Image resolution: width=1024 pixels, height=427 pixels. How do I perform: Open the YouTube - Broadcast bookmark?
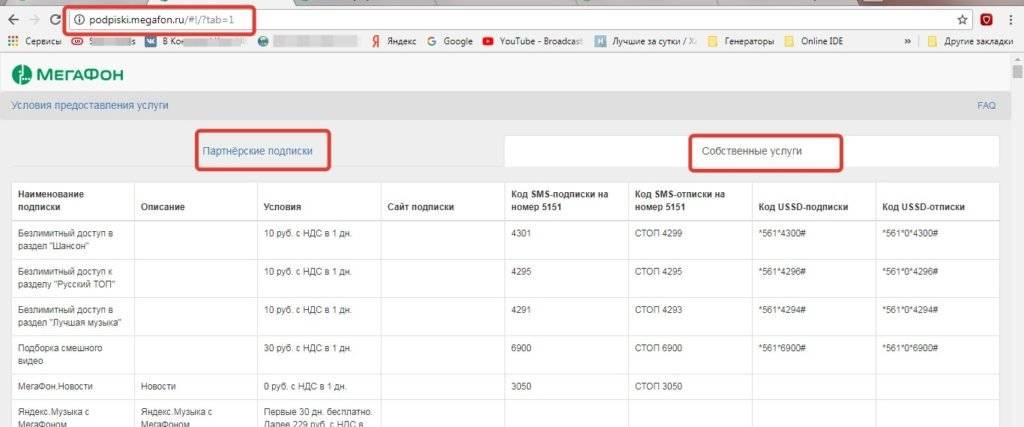(x=532, y=42)
